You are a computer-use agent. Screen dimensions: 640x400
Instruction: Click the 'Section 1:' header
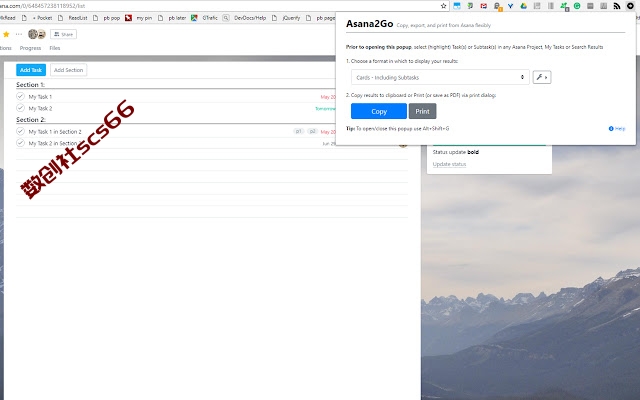[31, 84]
